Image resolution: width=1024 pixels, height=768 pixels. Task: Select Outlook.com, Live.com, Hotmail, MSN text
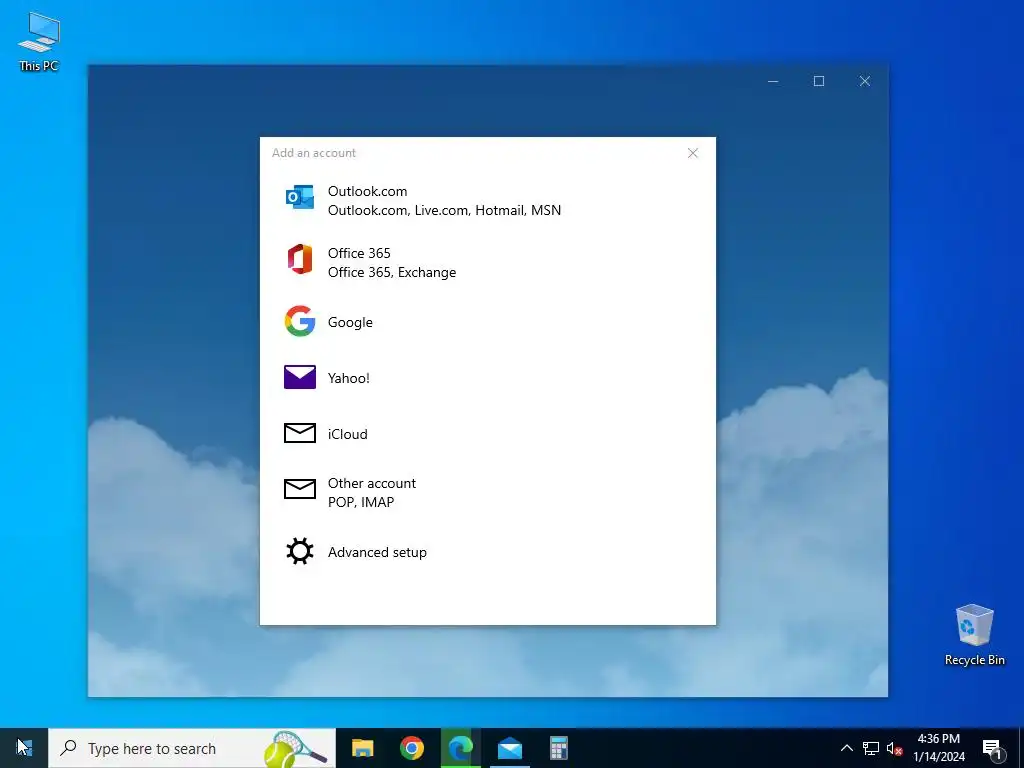click(444, 210)
